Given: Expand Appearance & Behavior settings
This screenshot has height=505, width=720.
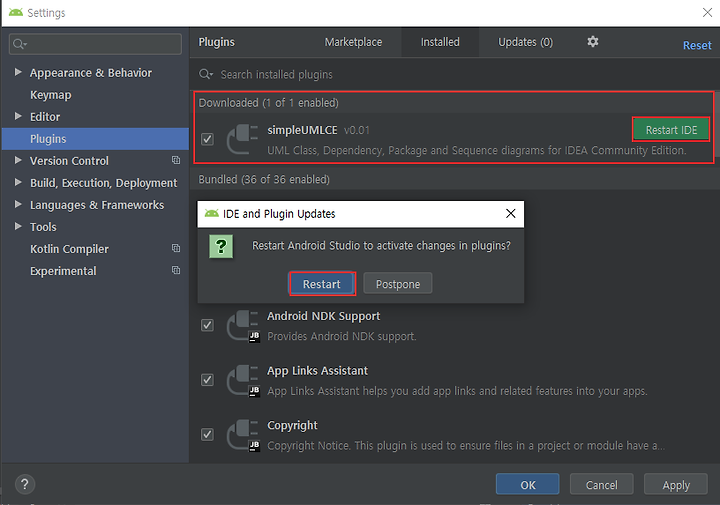Looking at the screenshot, I should (18, 72).
